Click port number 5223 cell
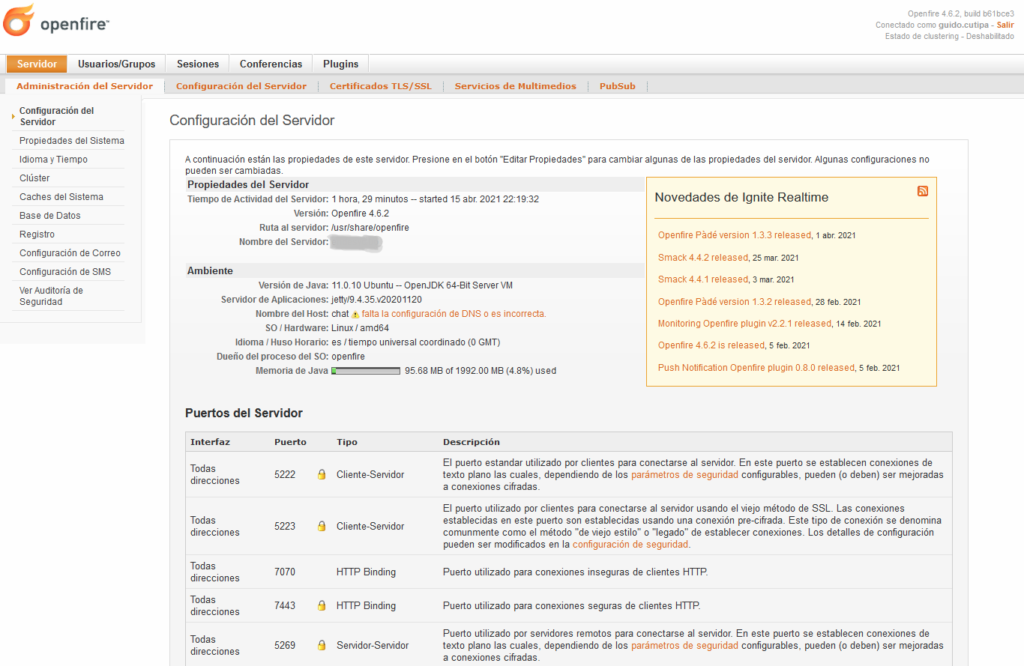1024x666 pixels. pyautogui.click(x=285, y=526)
